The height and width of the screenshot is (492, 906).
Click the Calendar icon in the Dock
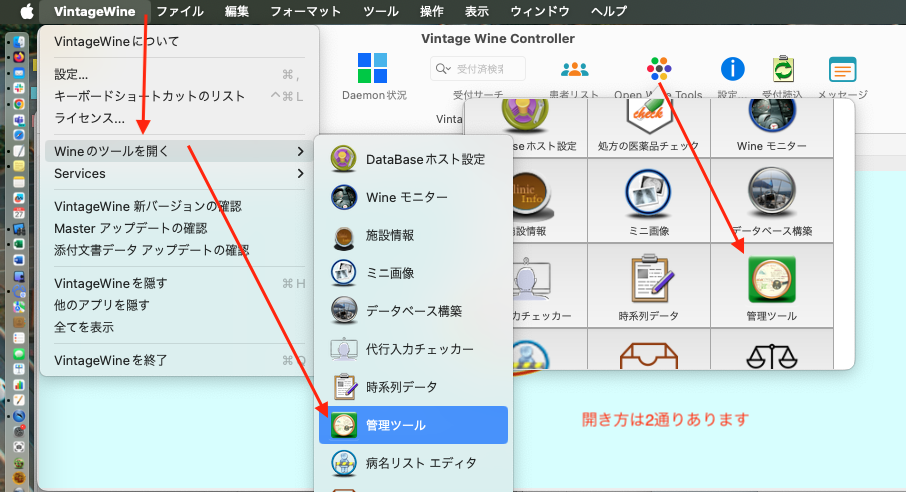pos(19,213)
